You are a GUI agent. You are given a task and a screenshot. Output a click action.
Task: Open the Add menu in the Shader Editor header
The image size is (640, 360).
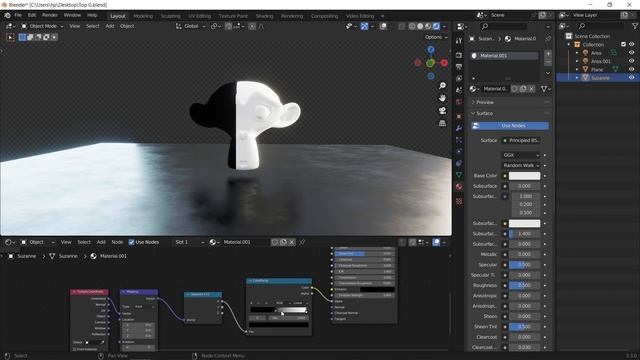(101, 242)
